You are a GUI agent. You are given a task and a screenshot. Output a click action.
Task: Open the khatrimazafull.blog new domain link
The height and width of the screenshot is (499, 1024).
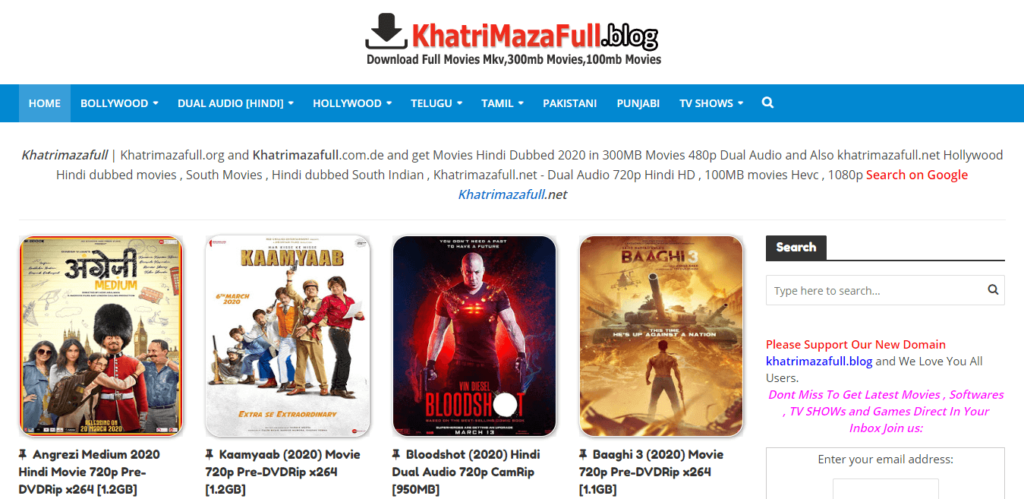coord(819,361)
